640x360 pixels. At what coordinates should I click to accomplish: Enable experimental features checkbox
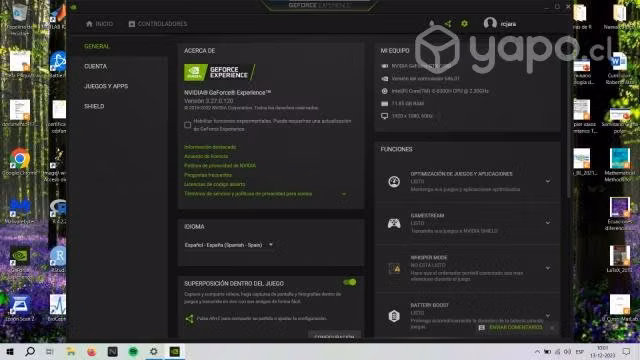187,125
